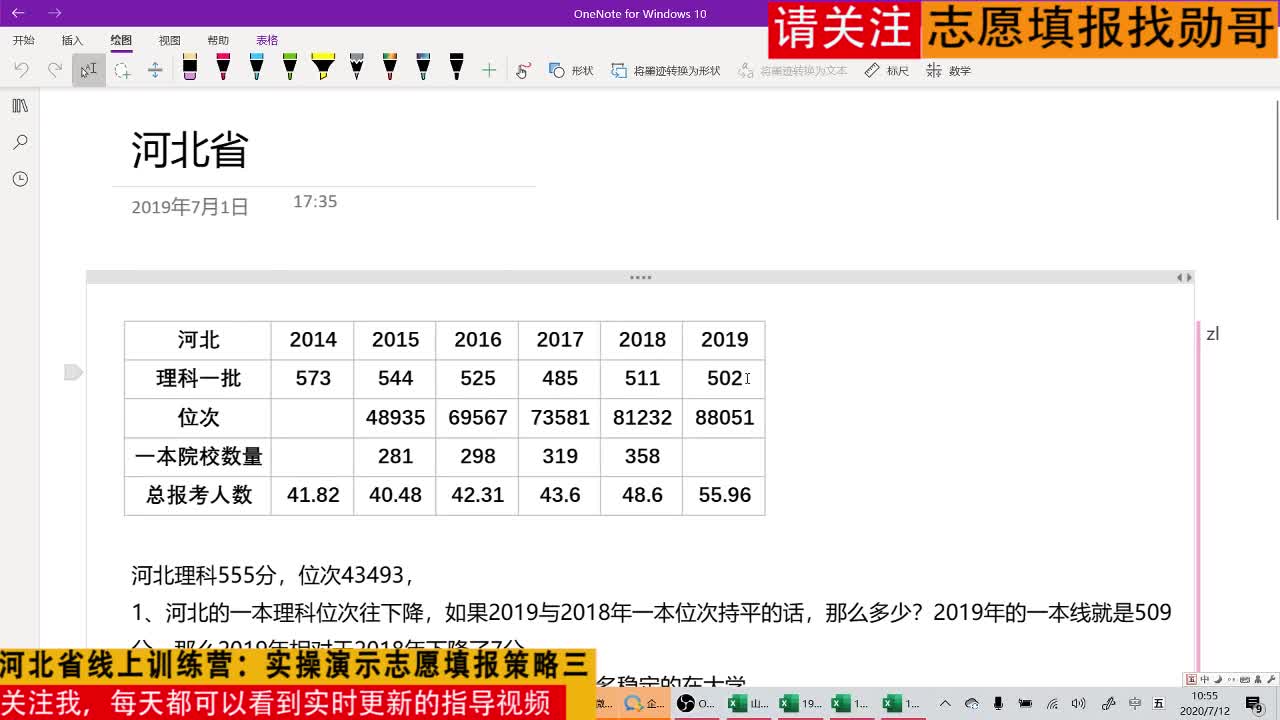Toggle the 标尺 ruler
Viewport: 1280px width, 720px height.
[x=887, y=71]
